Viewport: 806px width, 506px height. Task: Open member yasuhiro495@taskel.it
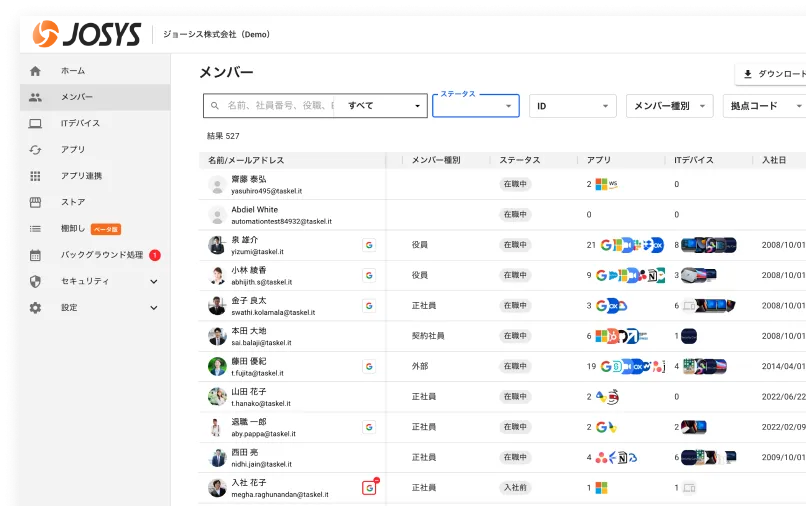coord(266,191)
